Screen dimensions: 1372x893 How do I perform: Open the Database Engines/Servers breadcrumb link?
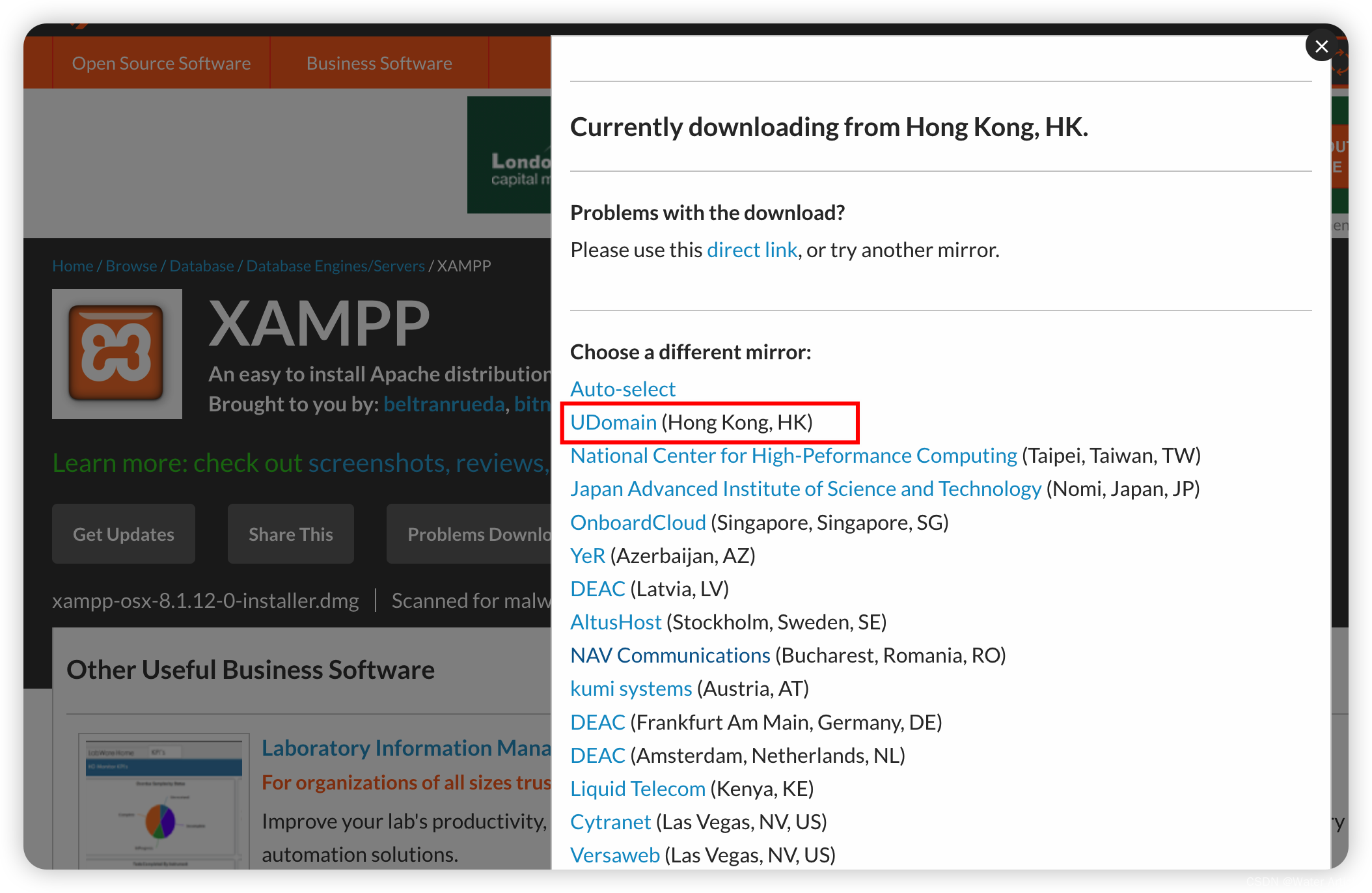[335, 266]
